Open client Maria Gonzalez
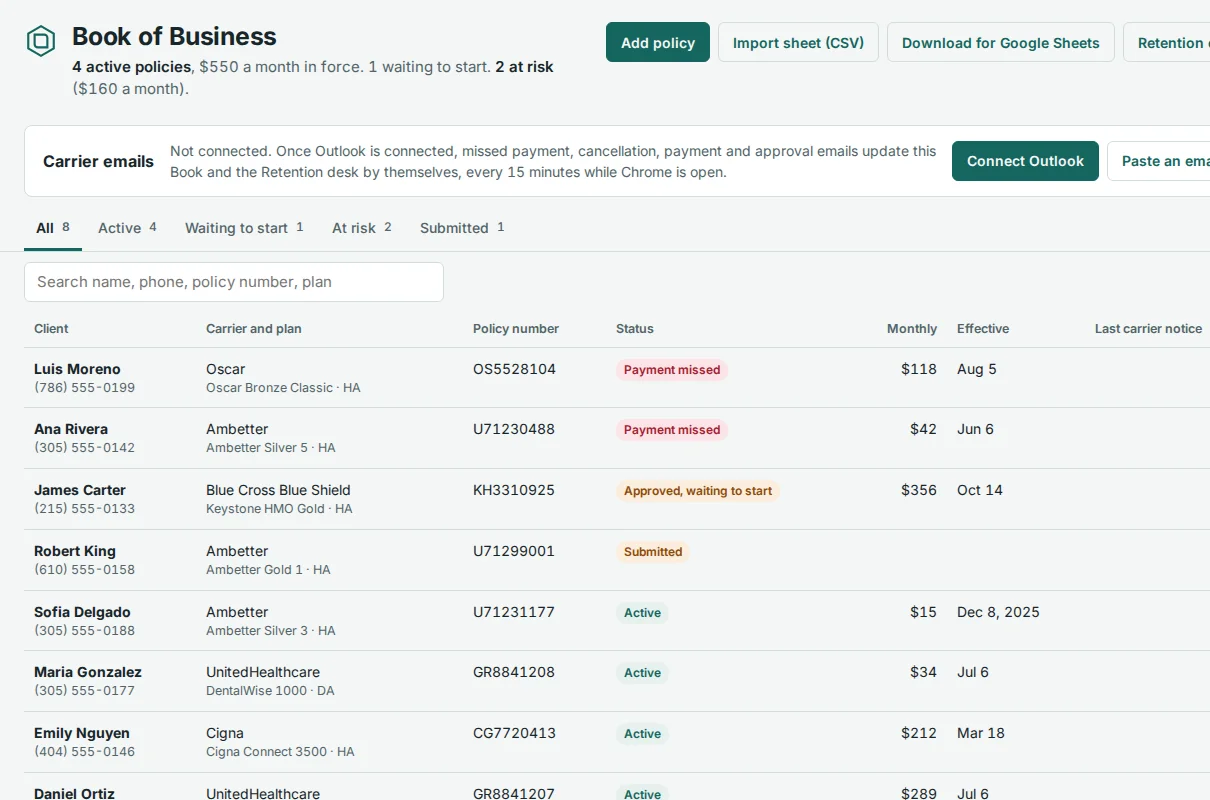The height and width of the screenshot is (800, 1210). coord(88,672)
